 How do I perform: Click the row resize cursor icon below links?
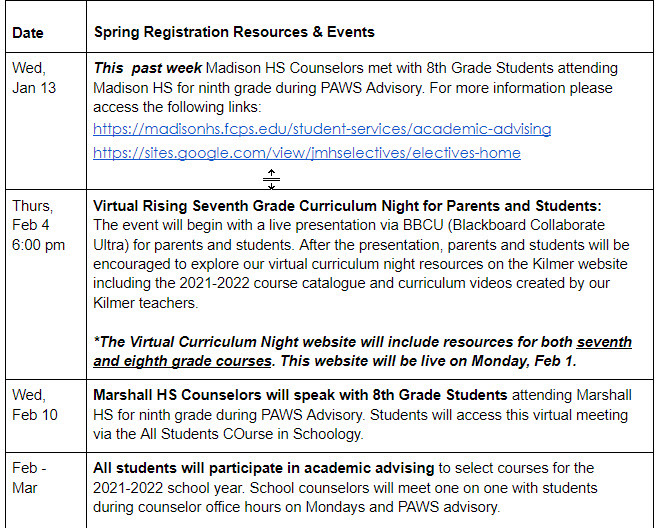pos(271,179)
